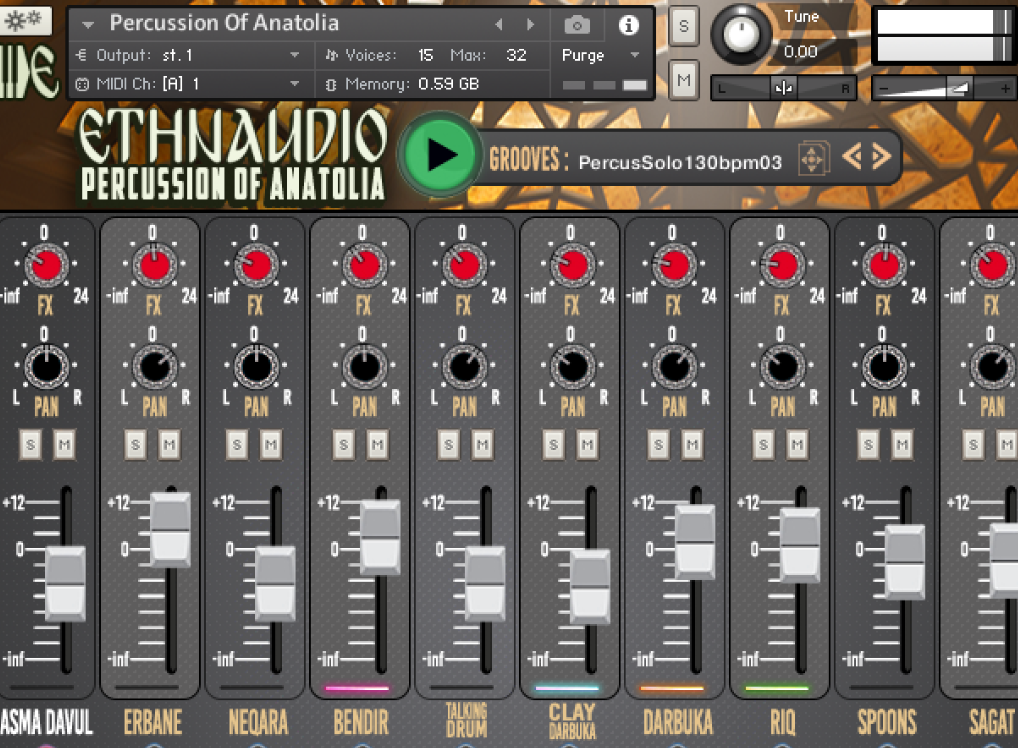Select the previous instrument preset arrow
Image resolution: width=1018 pixels, height=748 pixels.
point(499,25)
